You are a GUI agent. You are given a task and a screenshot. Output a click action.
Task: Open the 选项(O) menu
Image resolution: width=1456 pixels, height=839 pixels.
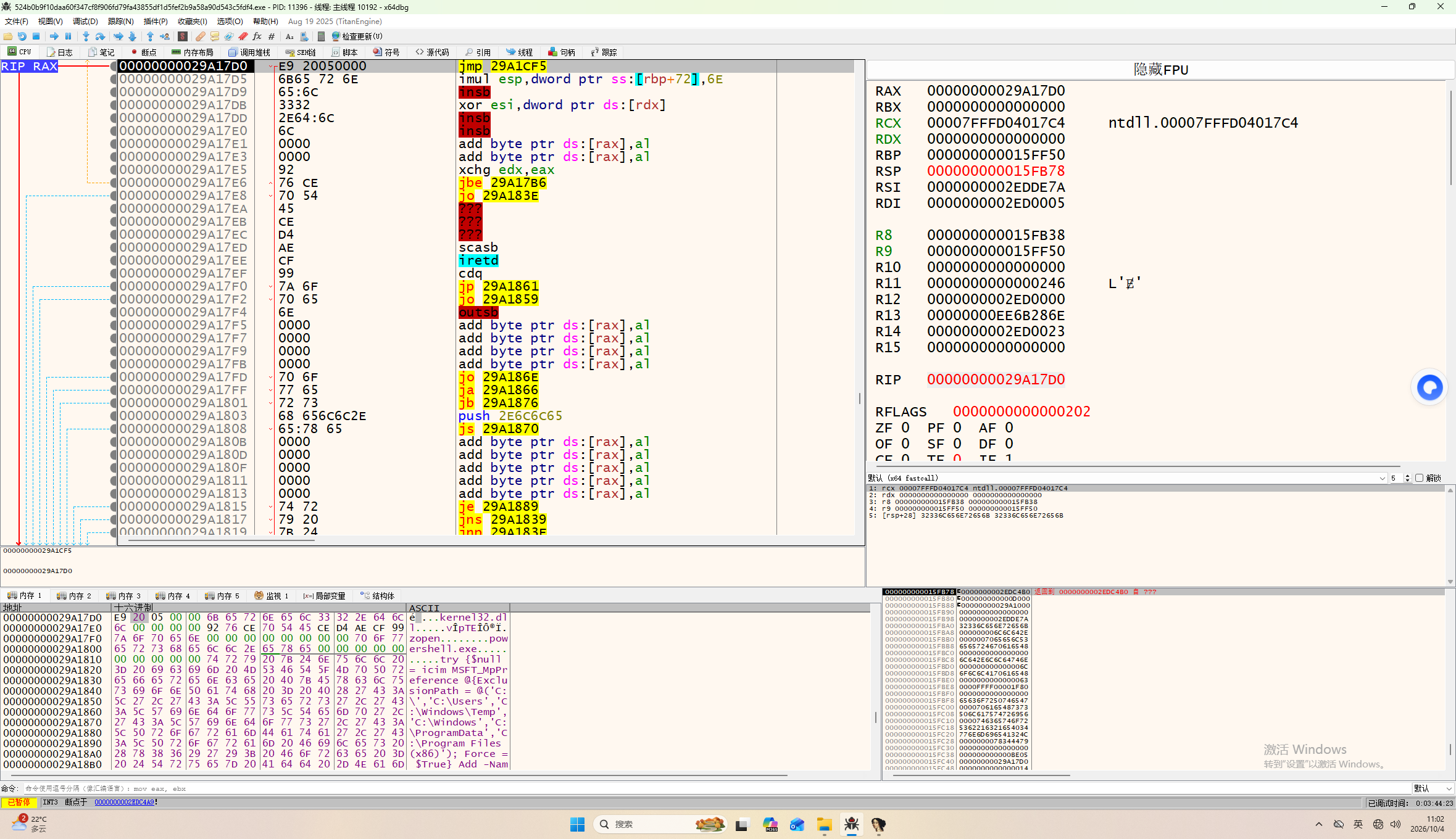(x=230, y=21)
